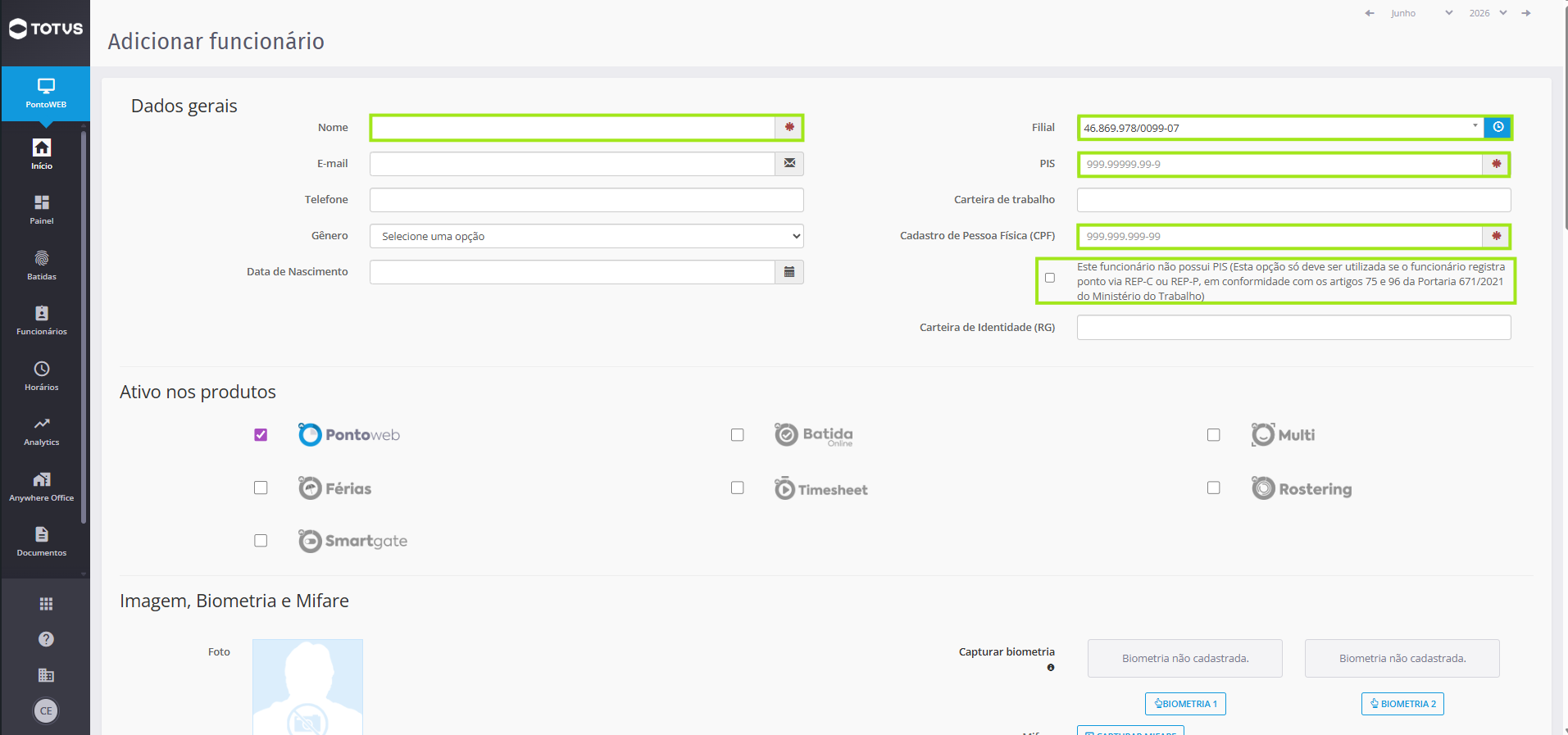1568x735 pixels.
Task: Click the Smartgate product logo
Action: tap(353, 541)
